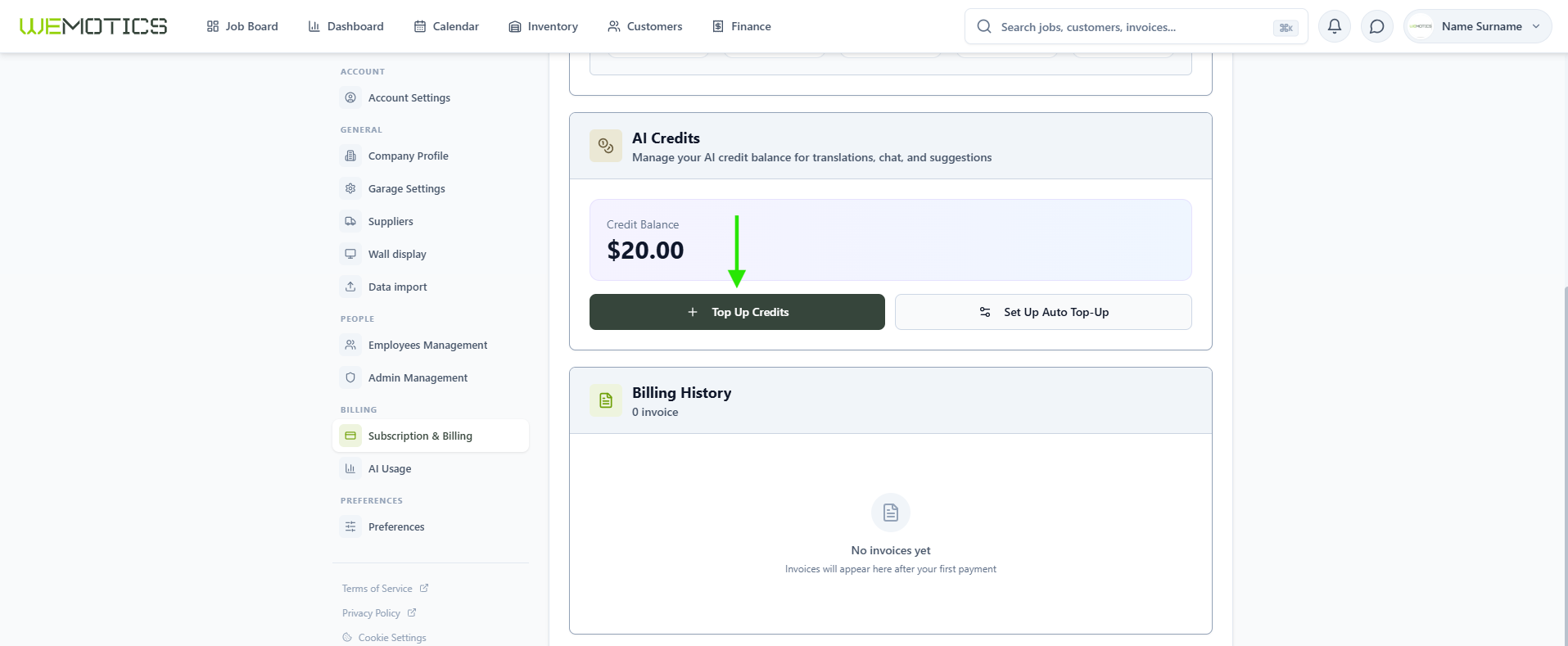This screenshot has width=1568, height=646.
Task: Select Subscription & Billing
Action: click(x=431, y=436)
